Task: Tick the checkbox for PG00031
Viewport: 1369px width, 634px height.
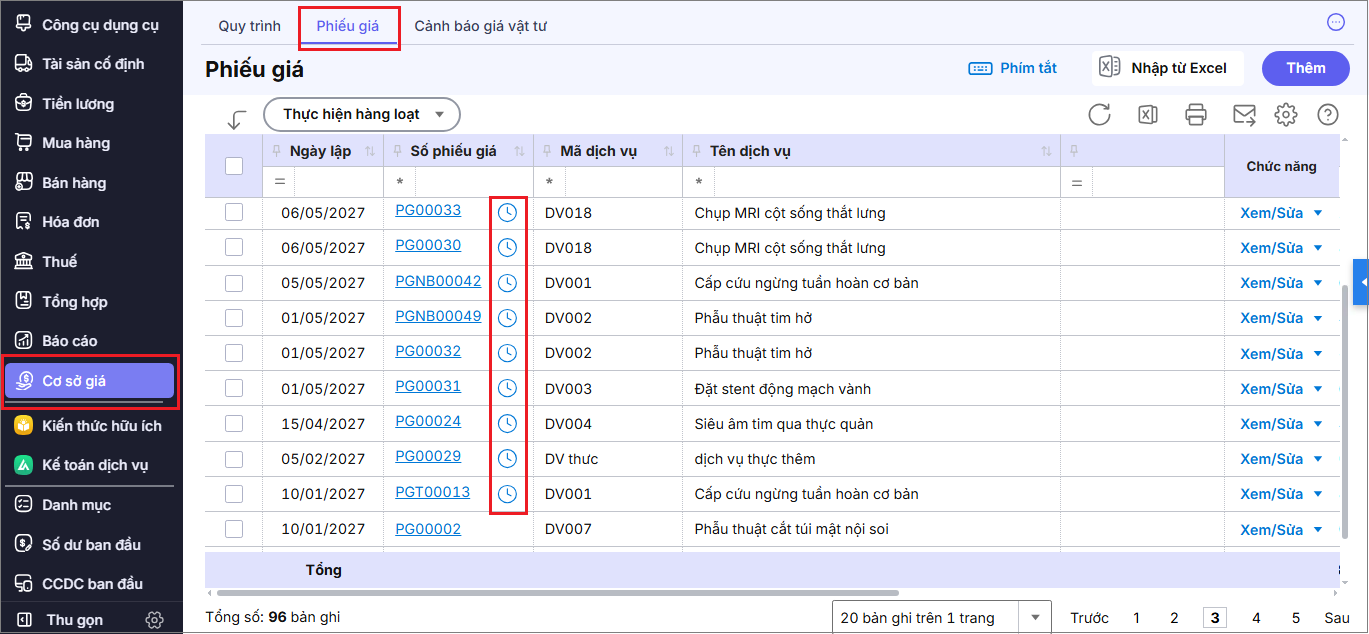Action: [x=234, y=388]
